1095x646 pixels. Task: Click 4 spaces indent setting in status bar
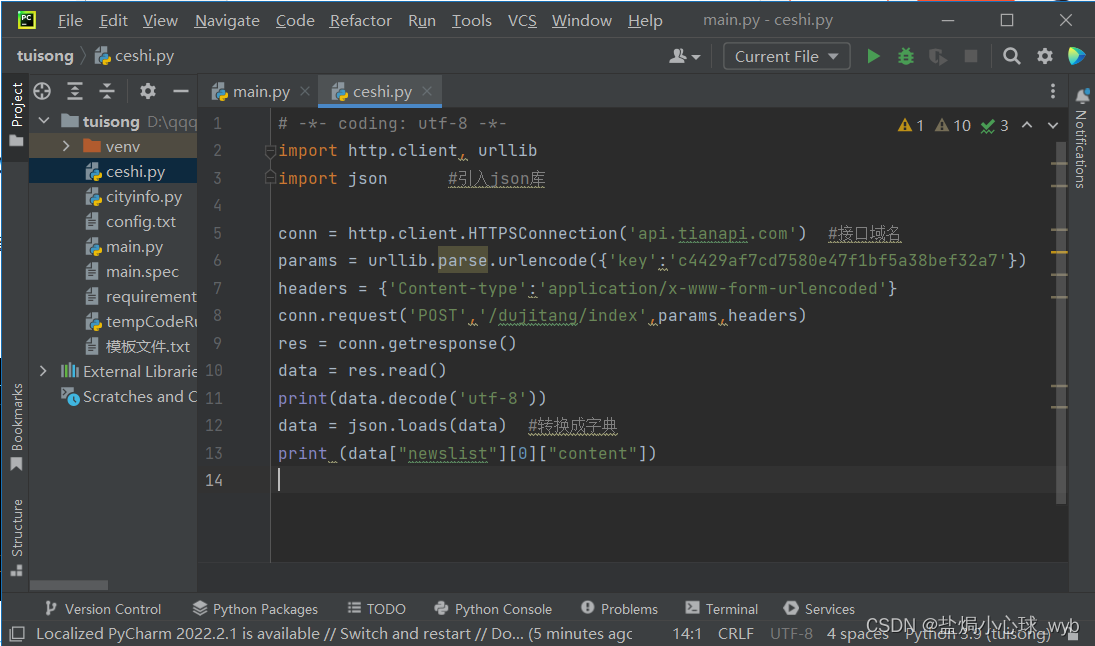(858, 633)
